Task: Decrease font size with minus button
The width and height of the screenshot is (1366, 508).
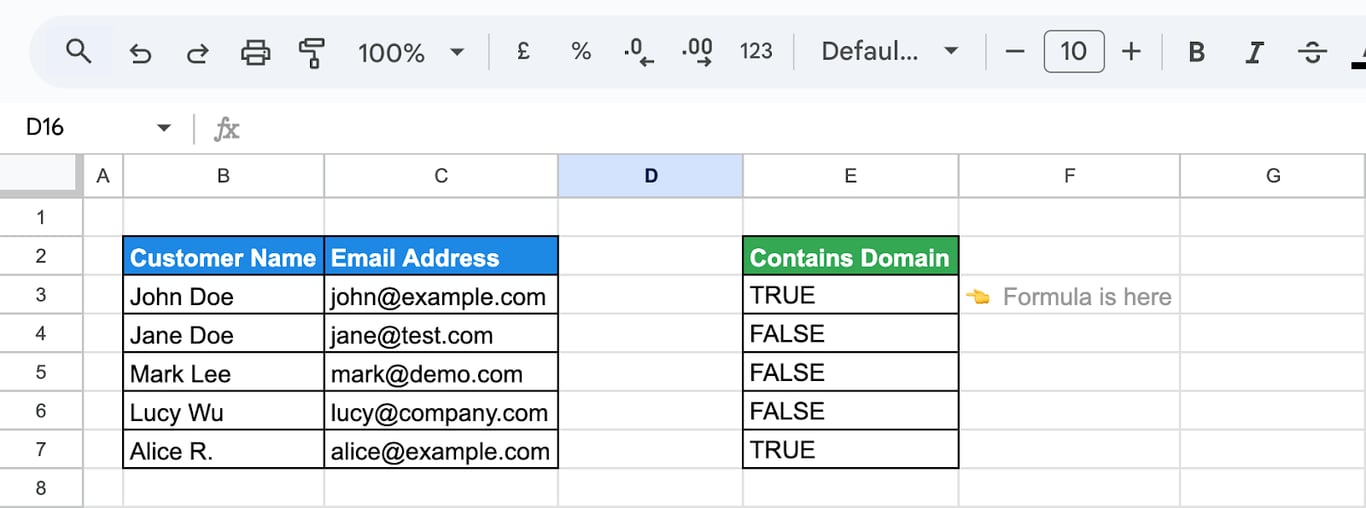Action: click(1015, 52)
